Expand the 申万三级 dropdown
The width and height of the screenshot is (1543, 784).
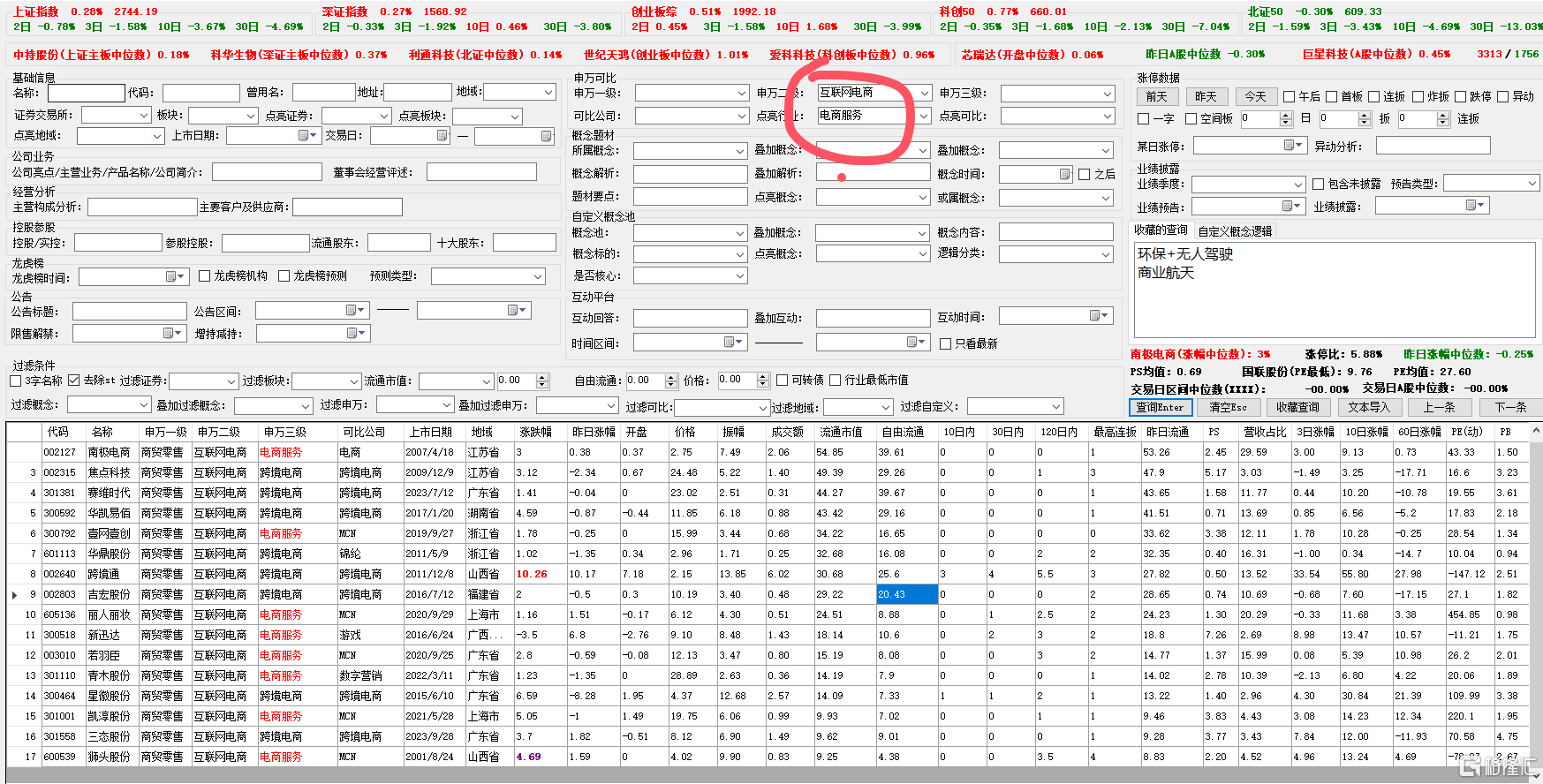1108,94
